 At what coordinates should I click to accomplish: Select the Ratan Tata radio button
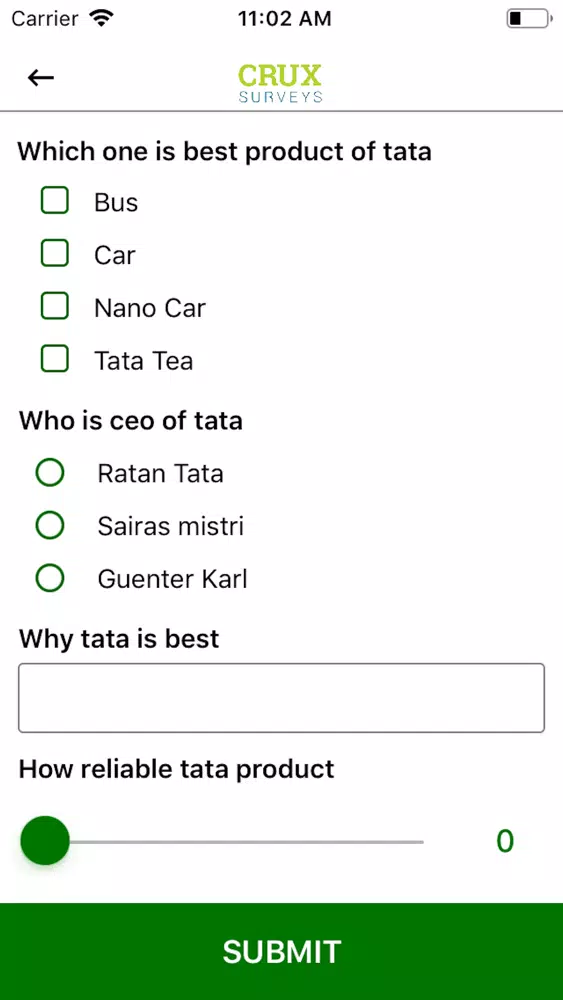(50, 474)
